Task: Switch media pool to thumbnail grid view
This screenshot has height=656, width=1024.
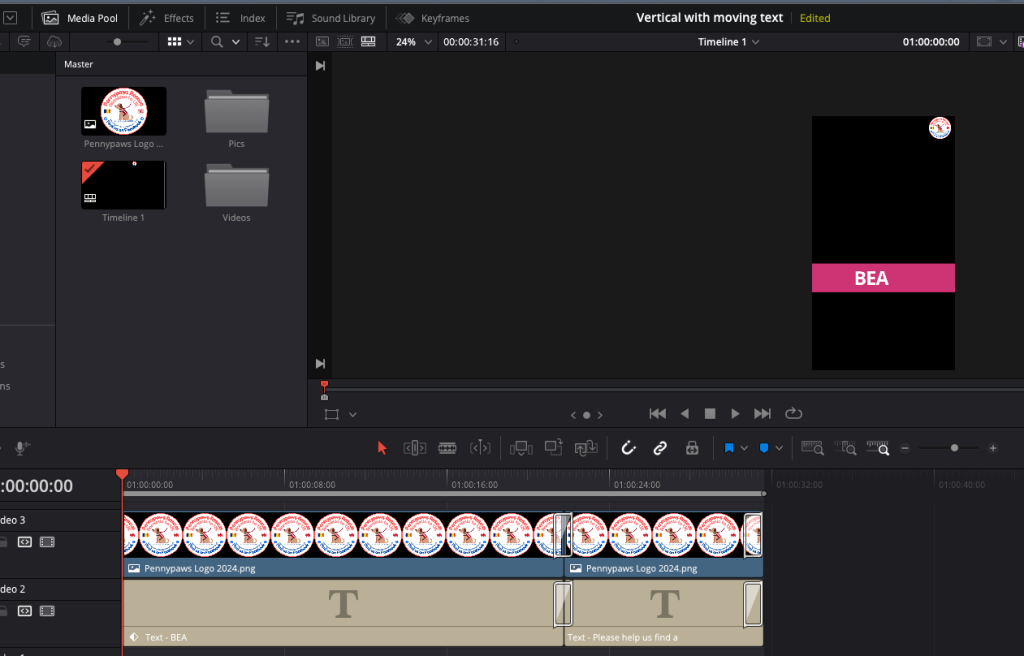Action: (x=174, y=42)
